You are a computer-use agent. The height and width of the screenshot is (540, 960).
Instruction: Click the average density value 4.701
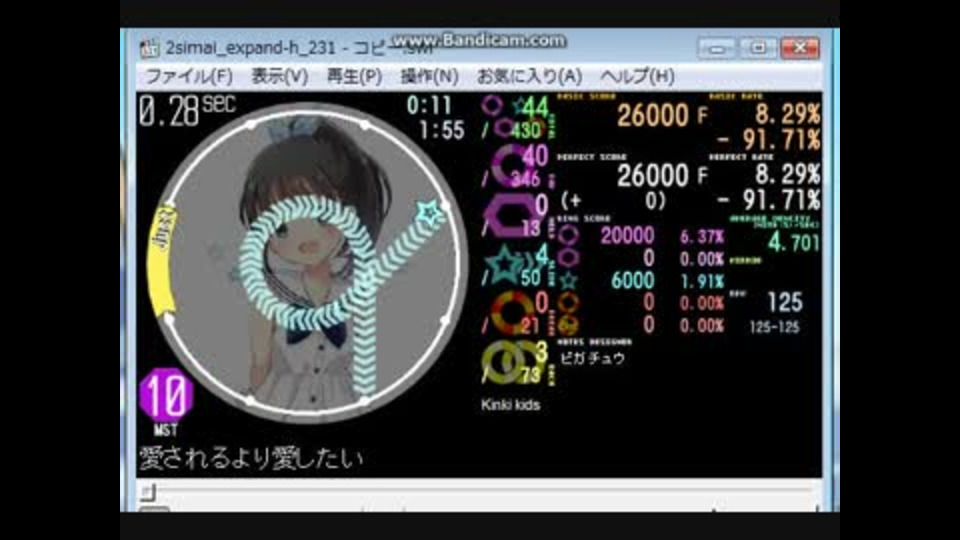(x=793, y=243)
